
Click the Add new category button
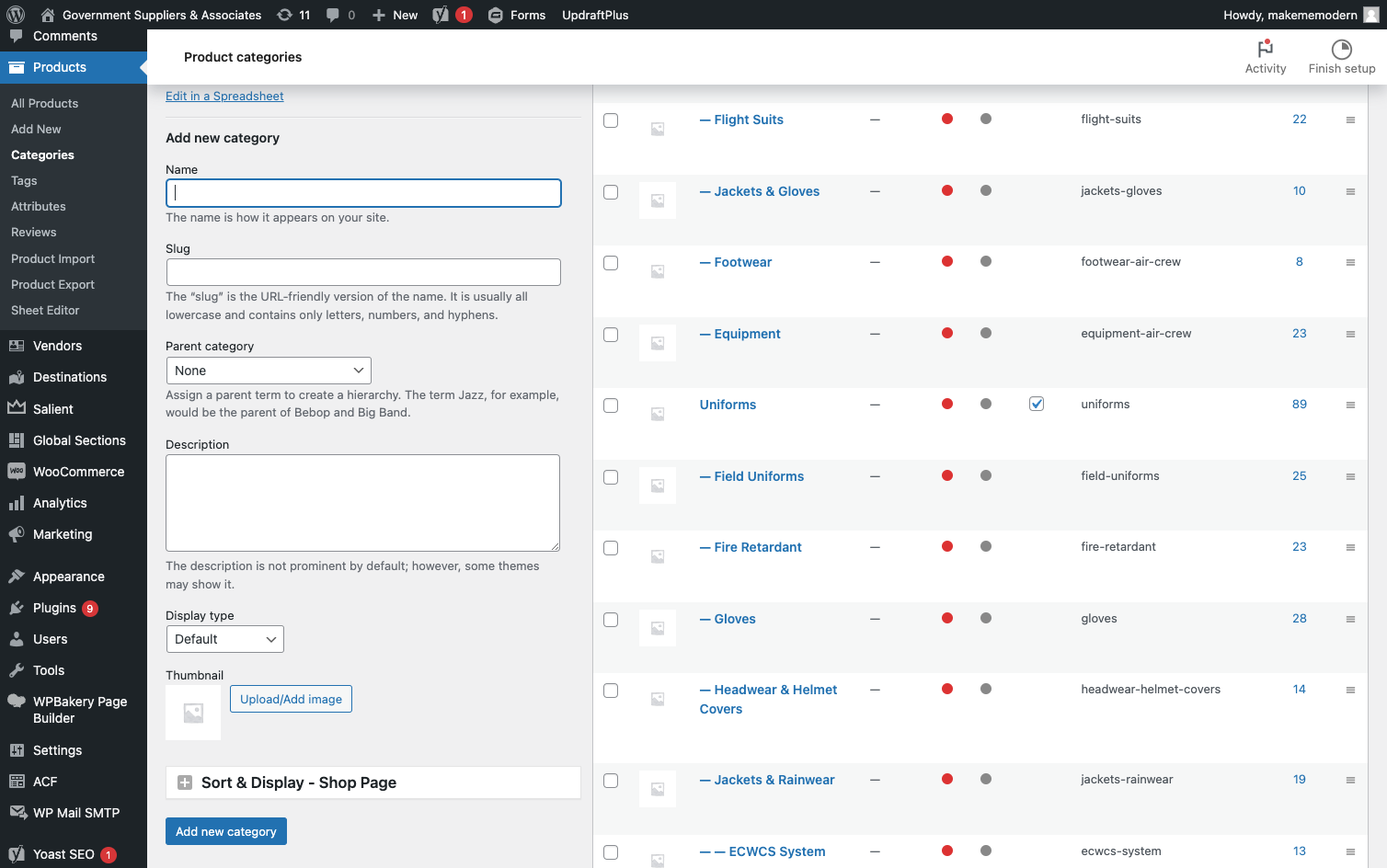coord(226,831)
